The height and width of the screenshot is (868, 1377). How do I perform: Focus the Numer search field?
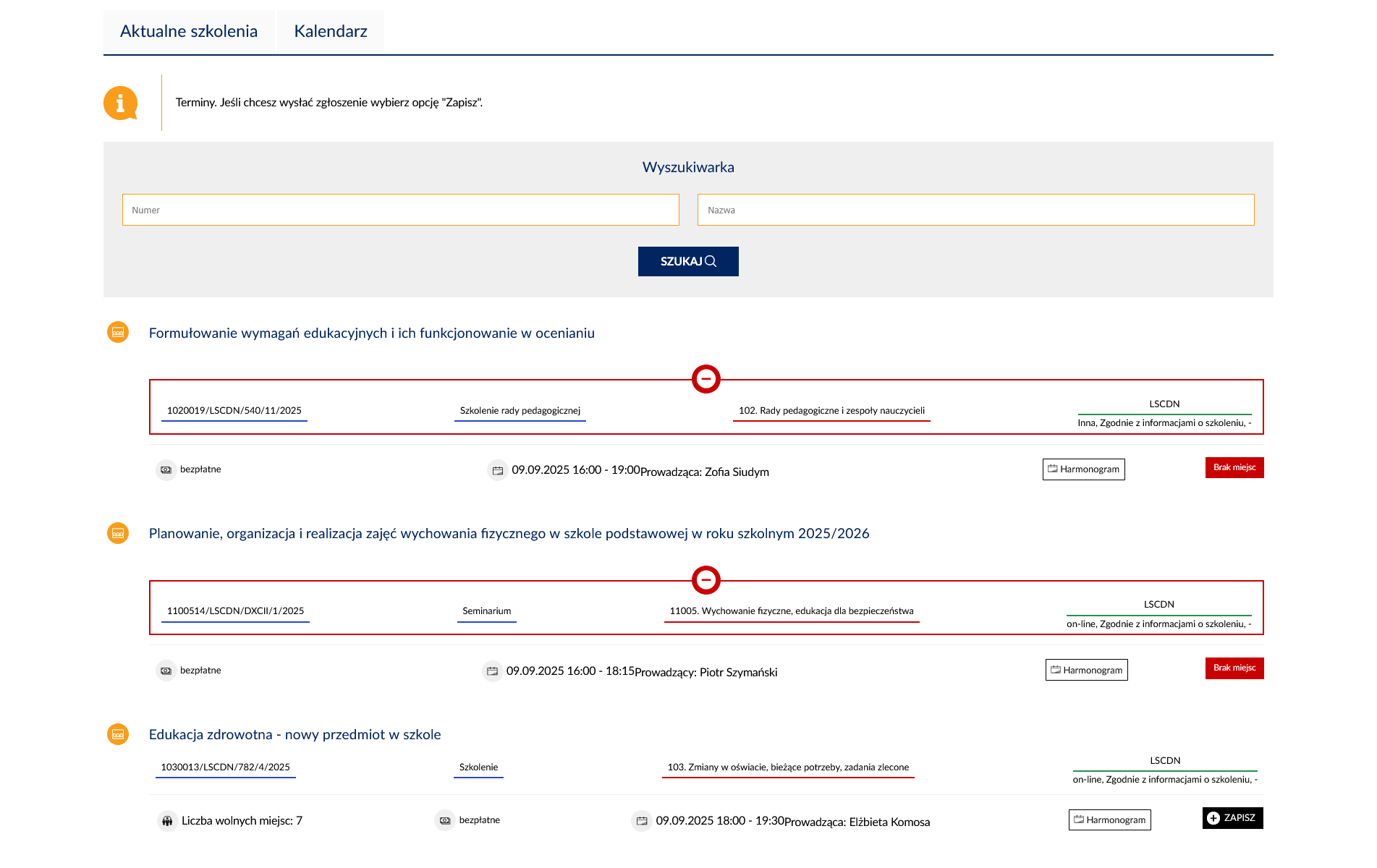(x=400, y=210)
